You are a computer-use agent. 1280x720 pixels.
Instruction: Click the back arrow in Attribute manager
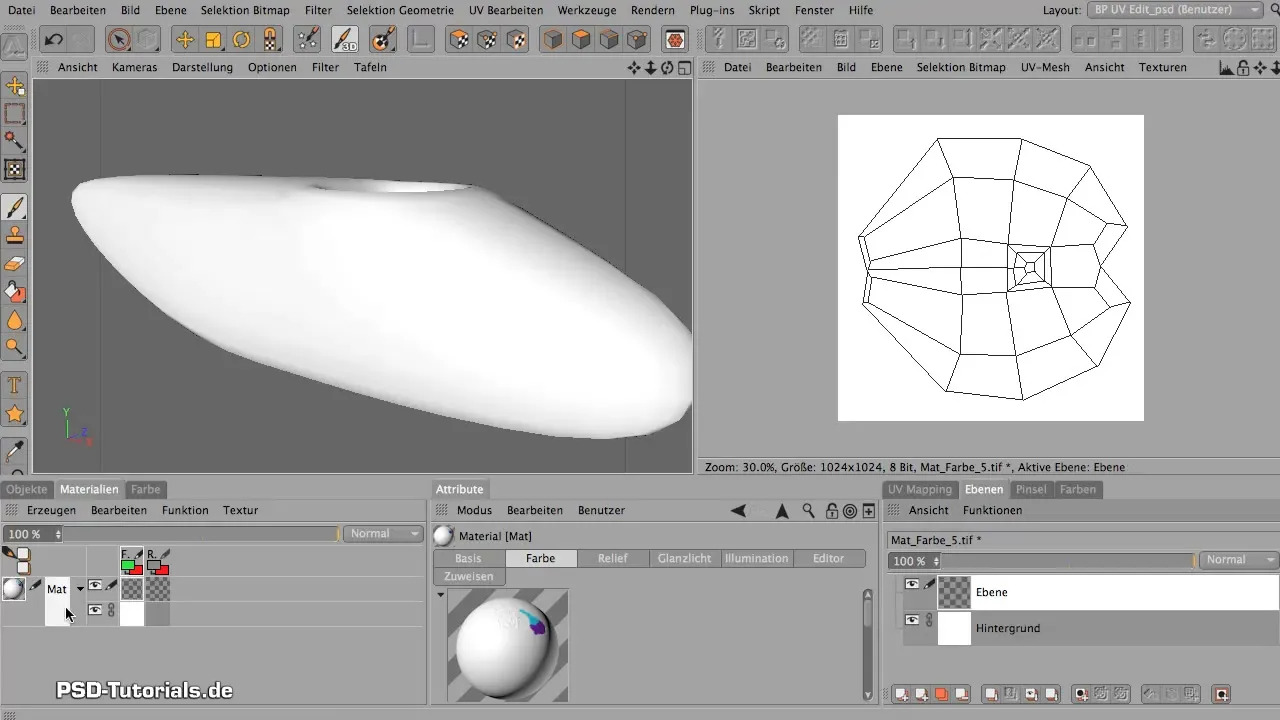click(738, 511)
